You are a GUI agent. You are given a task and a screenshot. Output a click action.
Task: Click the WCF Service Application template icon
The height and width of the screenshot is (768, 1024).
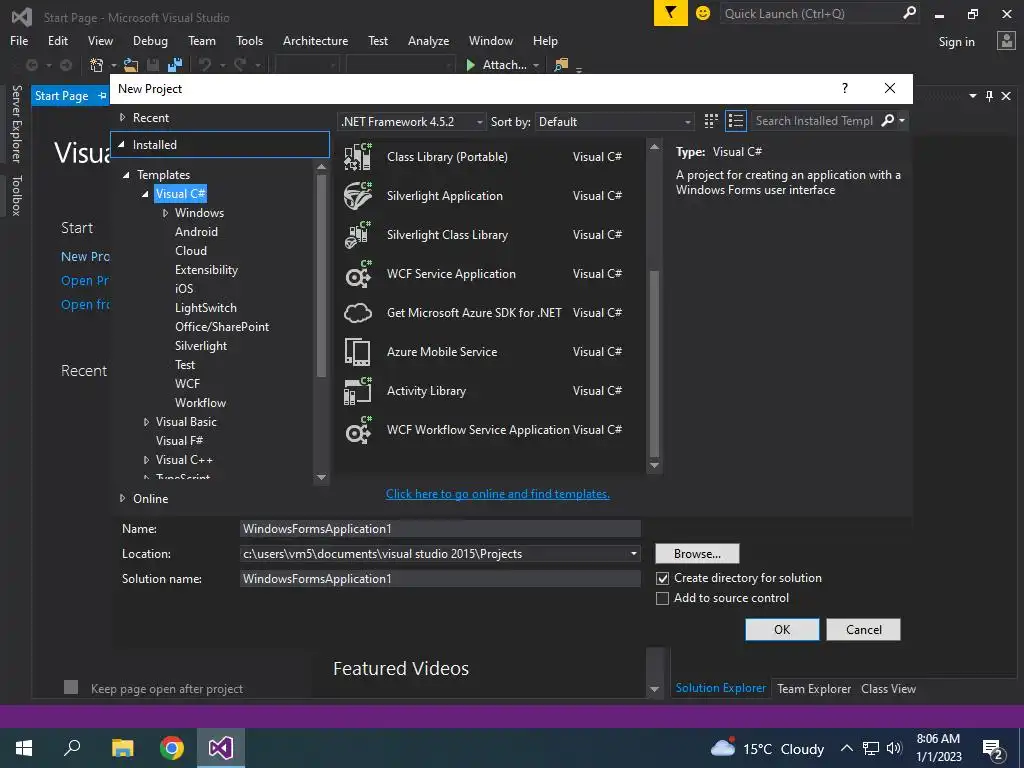click(358, 274)
